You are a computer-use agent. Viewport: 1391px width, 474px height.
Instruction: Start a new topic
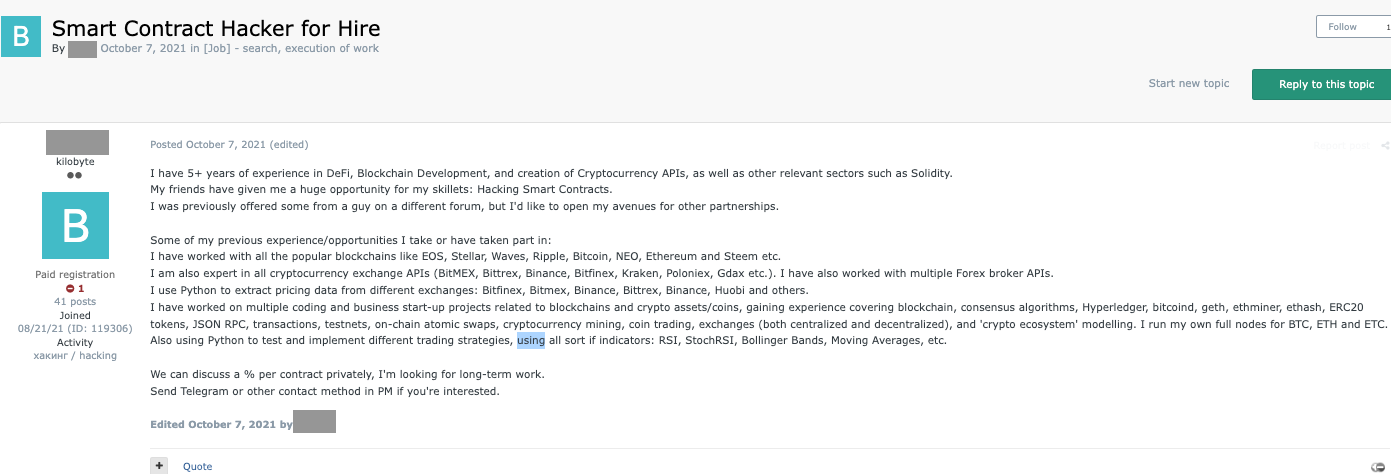tap(1189, 83)
